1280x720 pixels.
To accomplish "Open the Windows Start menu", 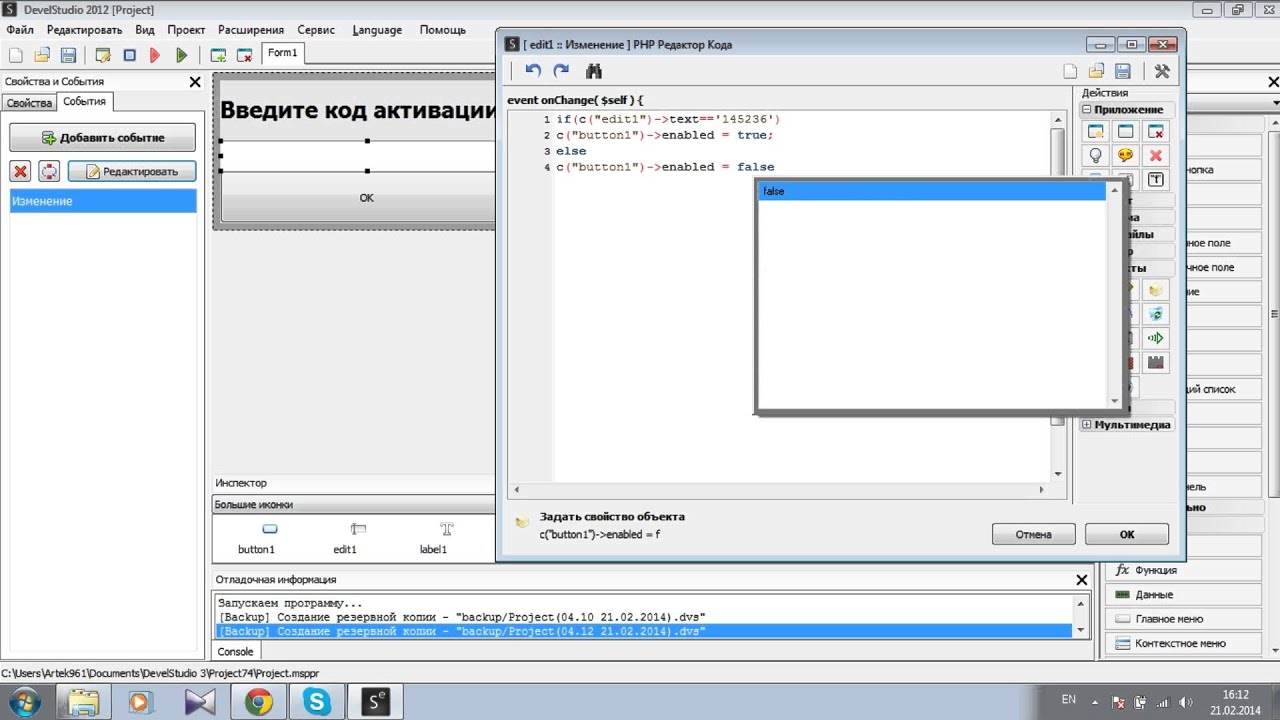I will [23, 702].
